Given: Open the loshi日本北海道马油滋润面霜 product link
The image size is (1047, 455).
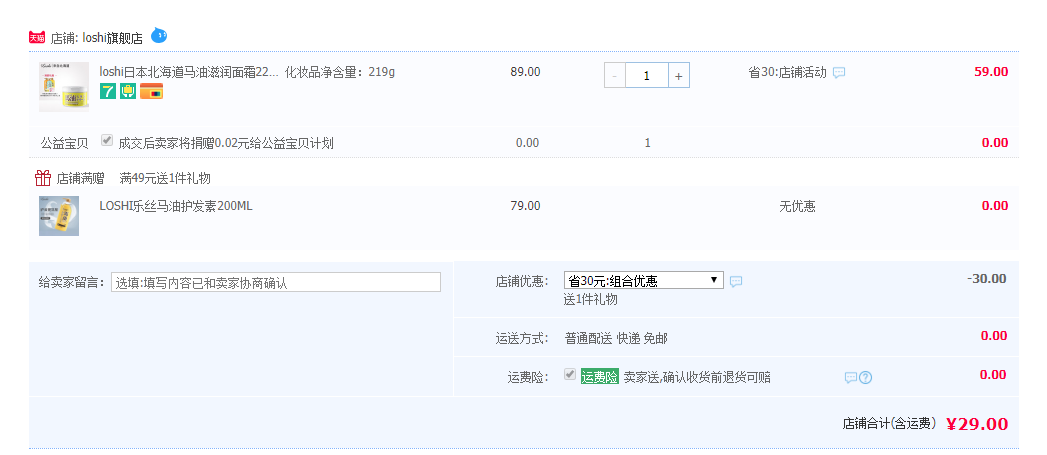Looking at the screenshot, I should (189, 71).
